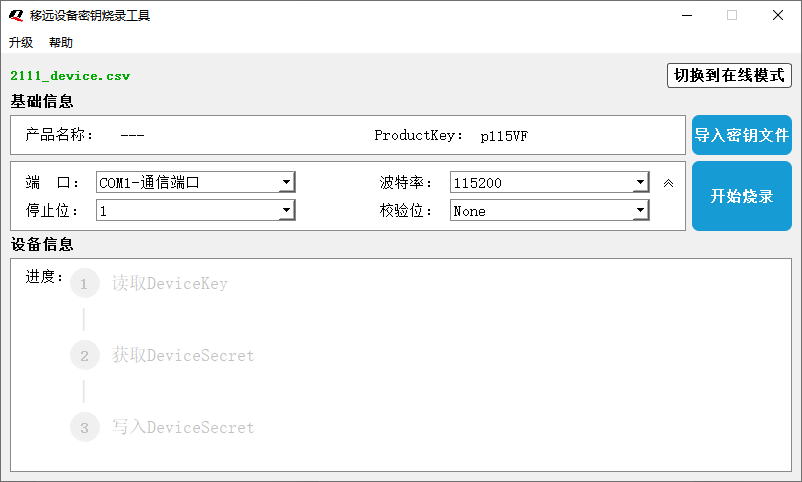Click the ProductKey value p115VF
Screen dimensions: 802x482
pyautogui.click(x=504, y=136)
